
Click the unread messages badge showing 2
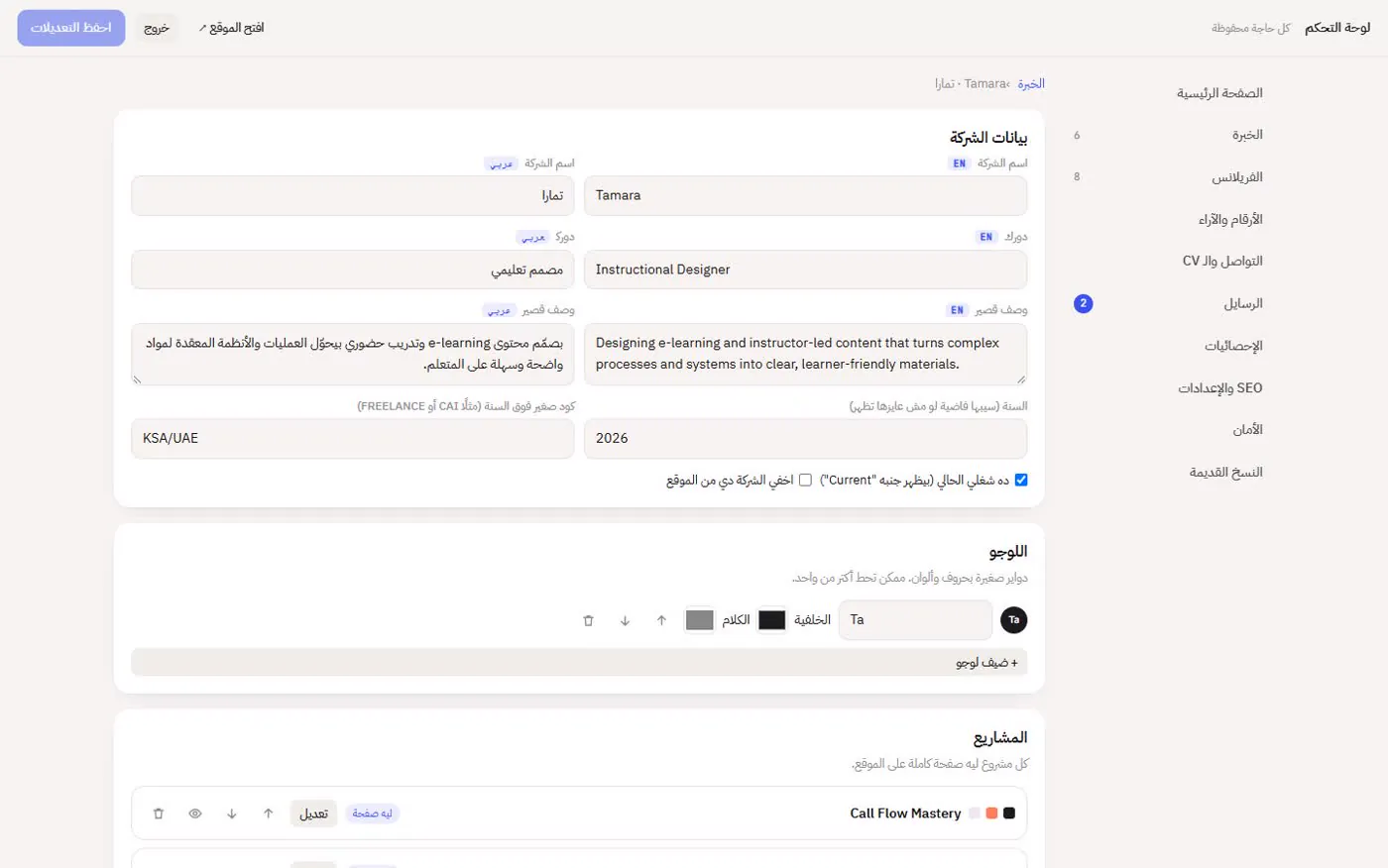coord(1083,303)
